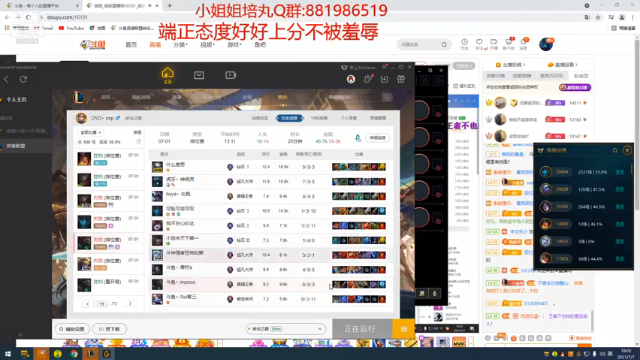Go to next page of match list

(x=130, y=304)
